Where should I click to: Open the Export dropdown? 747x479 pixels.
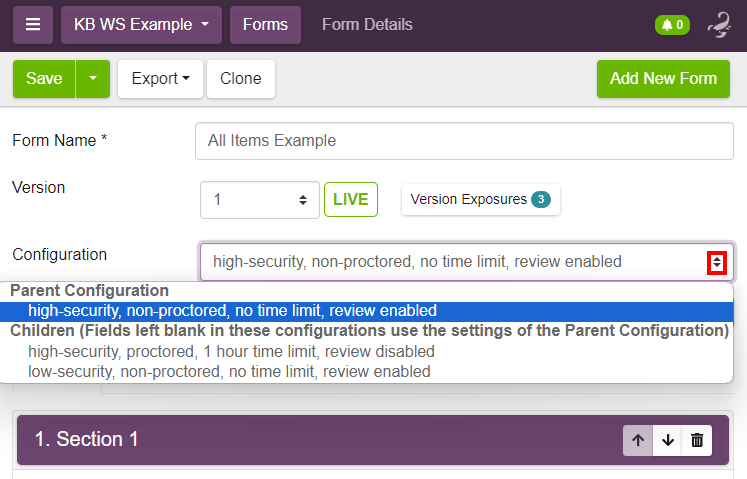click(x=161, y=79)
